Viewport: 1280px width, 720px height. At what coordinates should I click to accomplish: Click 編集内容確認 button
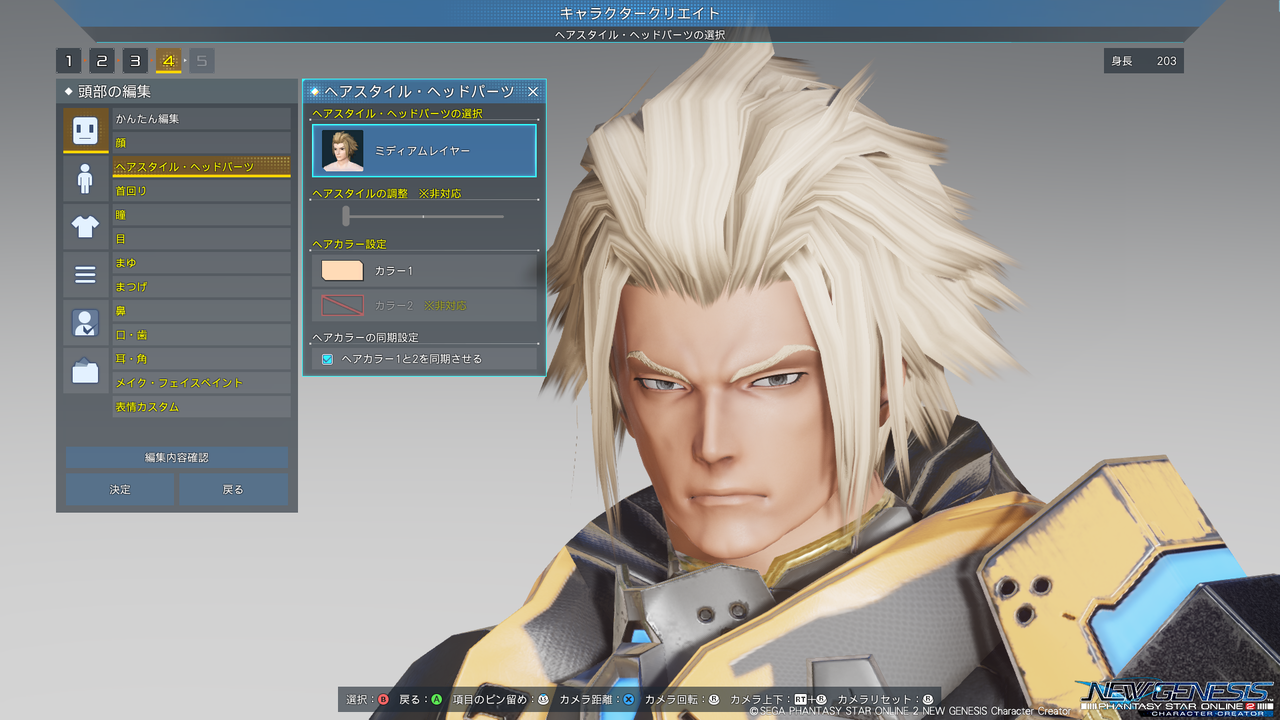coord(177,457)
